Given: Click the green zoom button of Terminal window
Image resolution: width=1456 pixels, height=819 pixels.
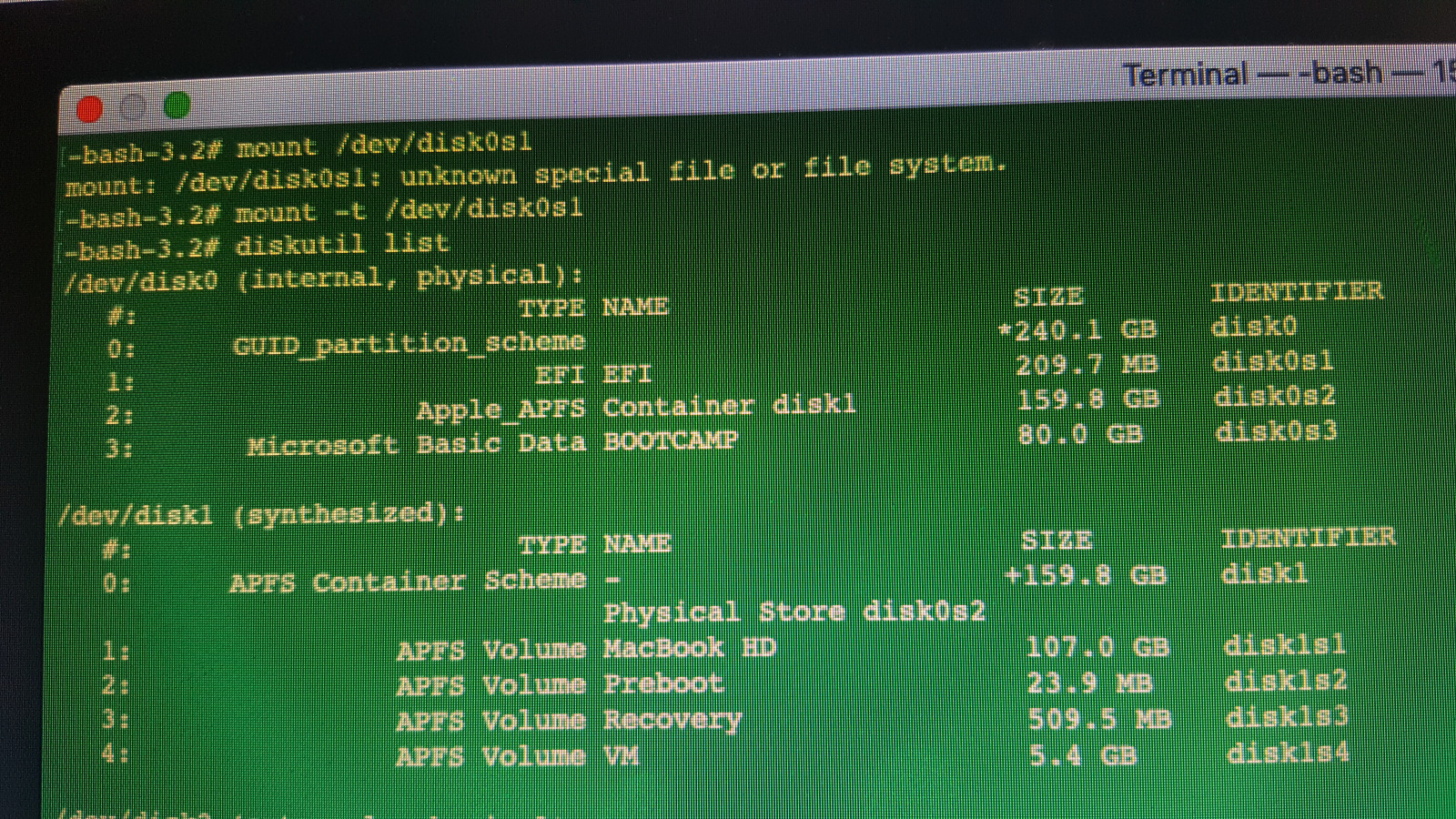Looking at the screenshot, I should (177, 106).
